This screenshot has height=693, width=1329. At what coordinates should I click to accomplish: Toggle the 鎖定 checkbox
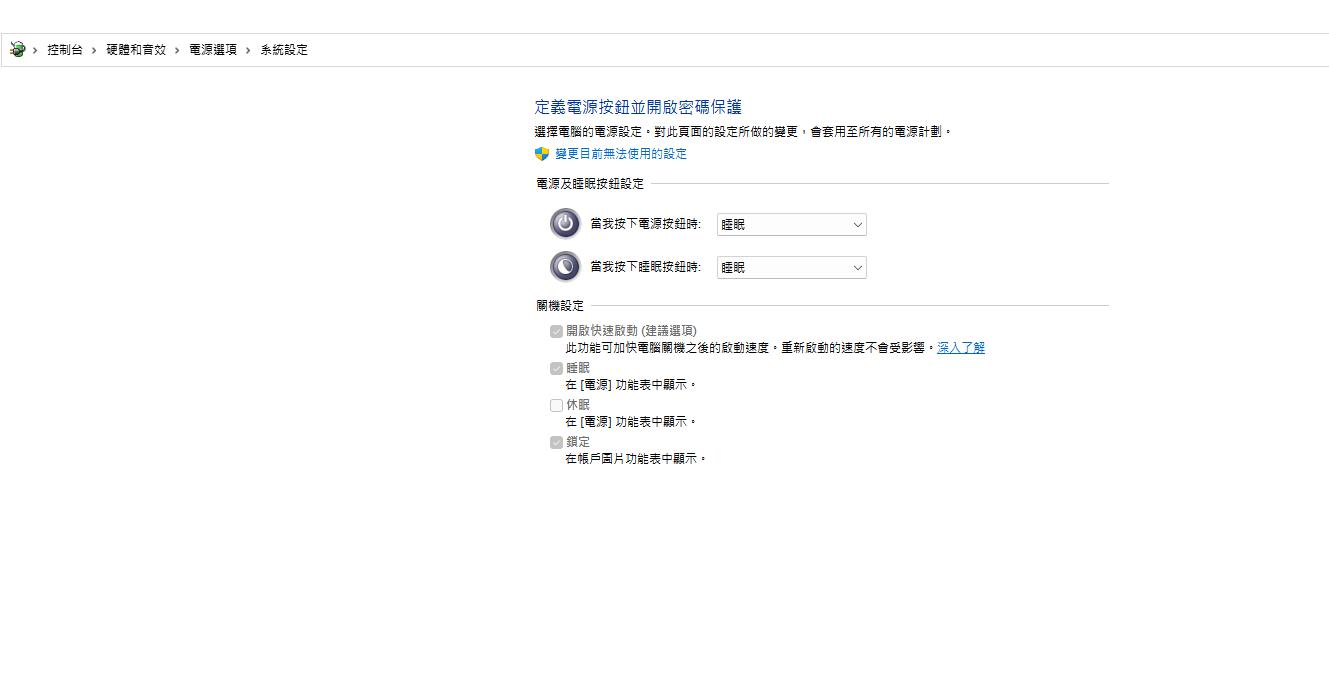click(556, 442)
